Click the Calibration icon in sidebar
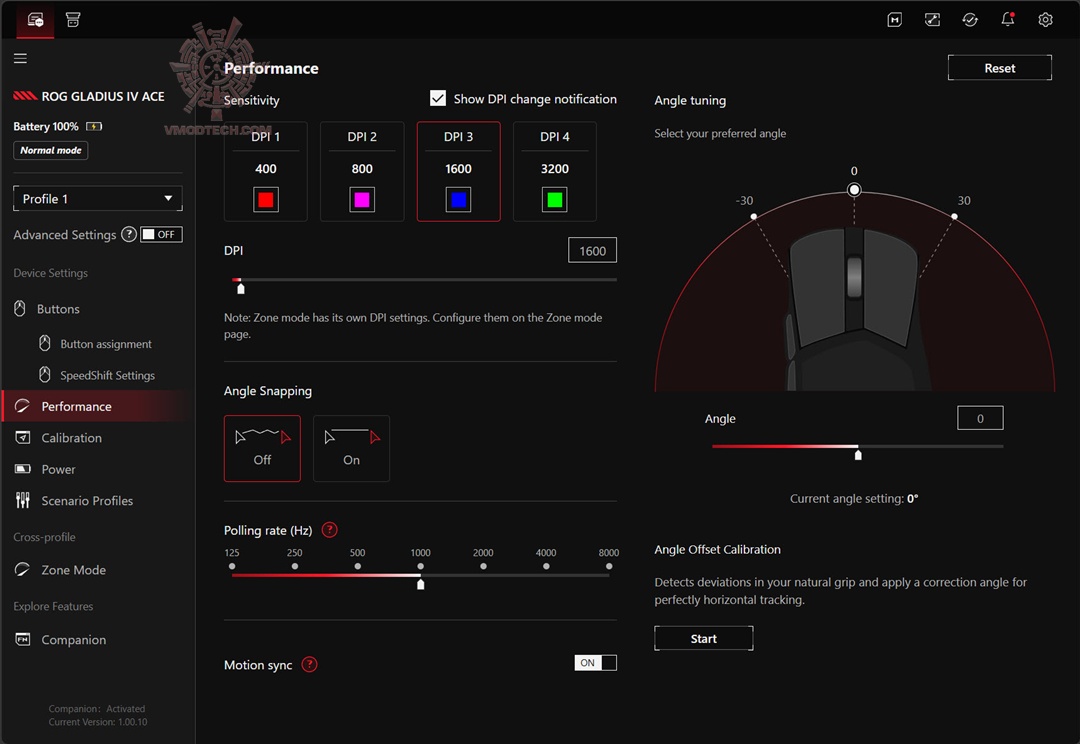This screenshot has height=744, width=1080. (23, 437)
